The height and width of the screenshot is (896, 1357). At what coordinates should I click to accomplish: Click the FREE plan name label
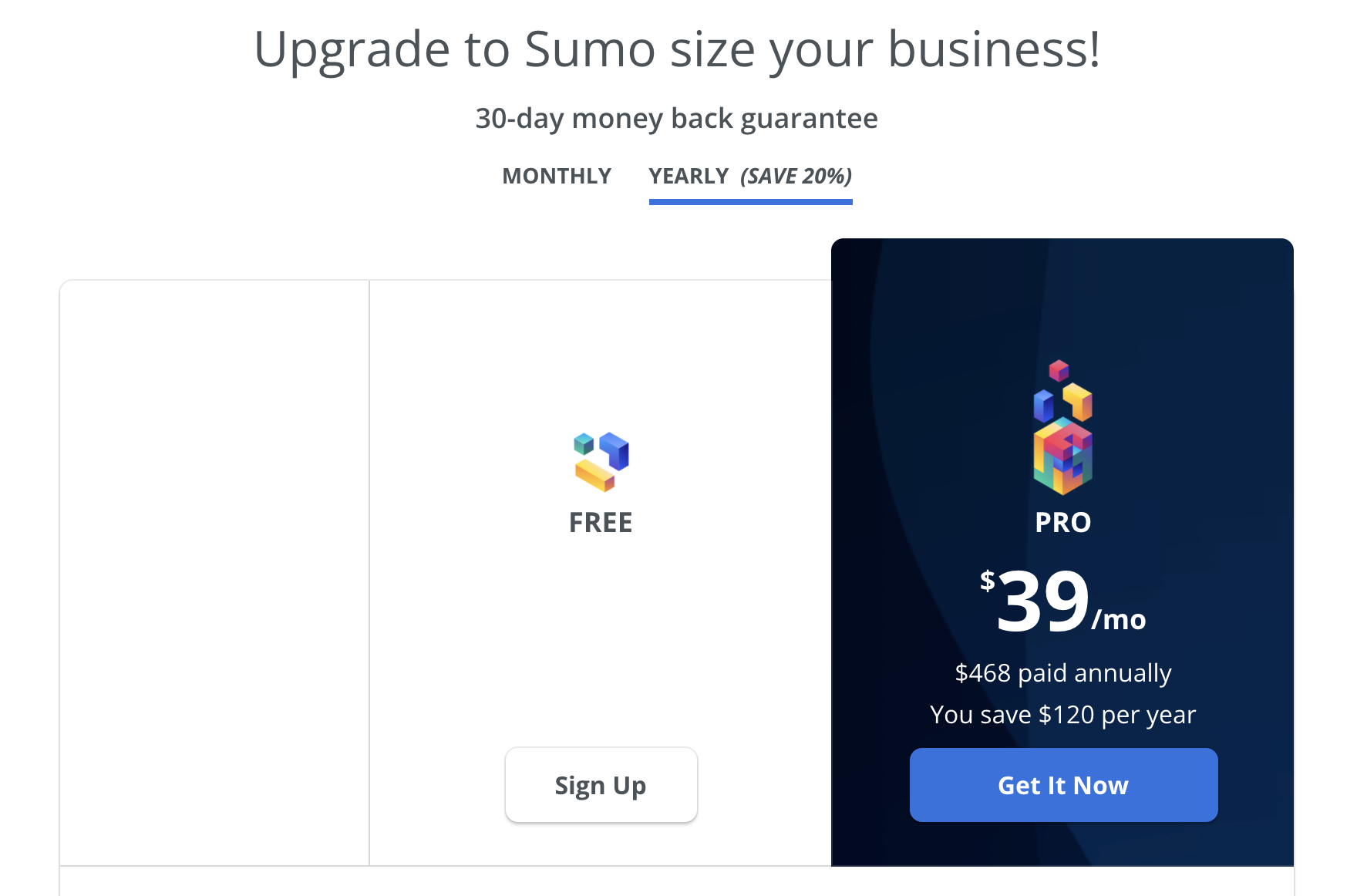tap(601, 521)
